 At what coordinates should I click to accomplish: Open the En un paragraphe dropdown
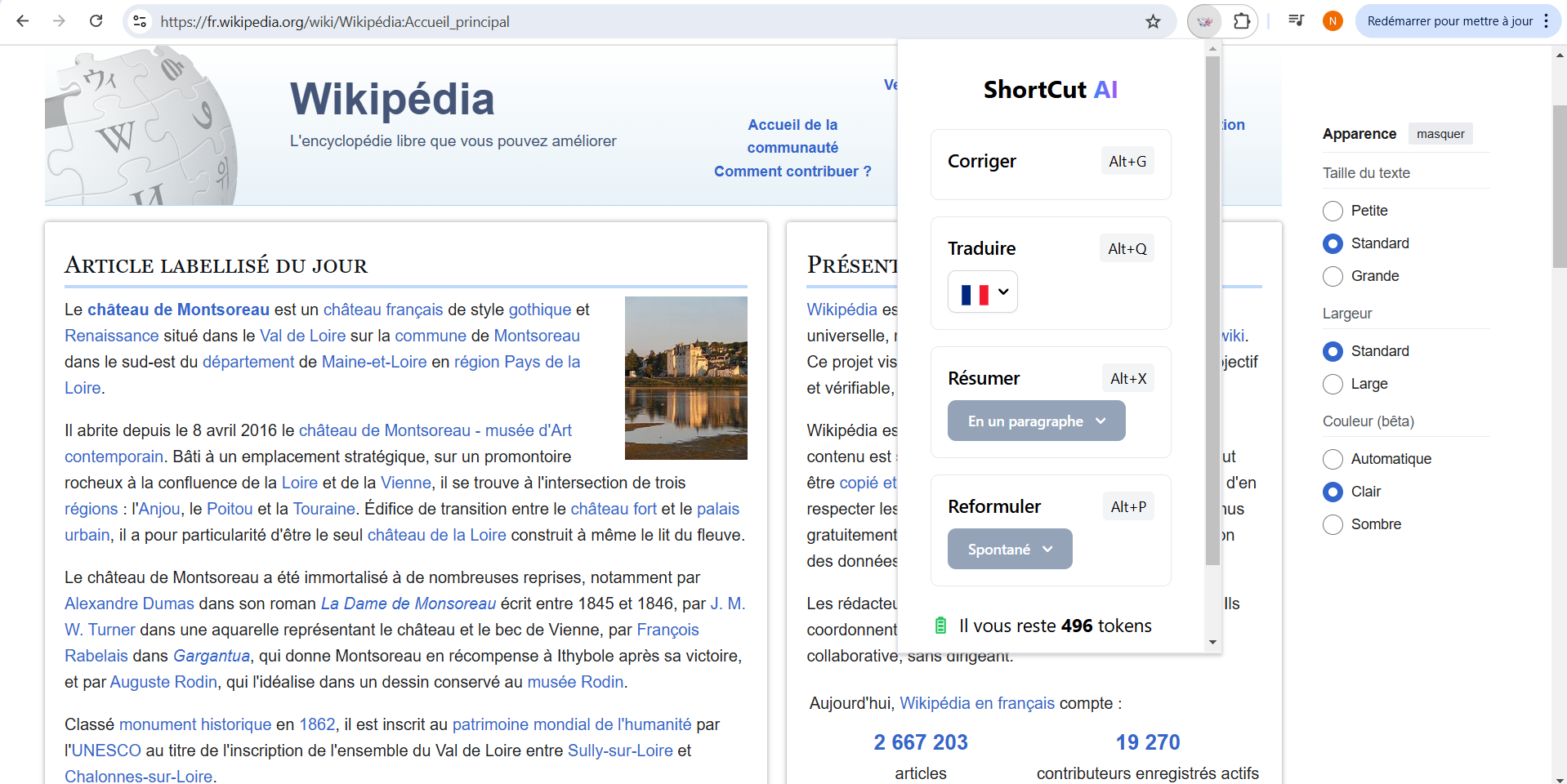point(1036,421)
